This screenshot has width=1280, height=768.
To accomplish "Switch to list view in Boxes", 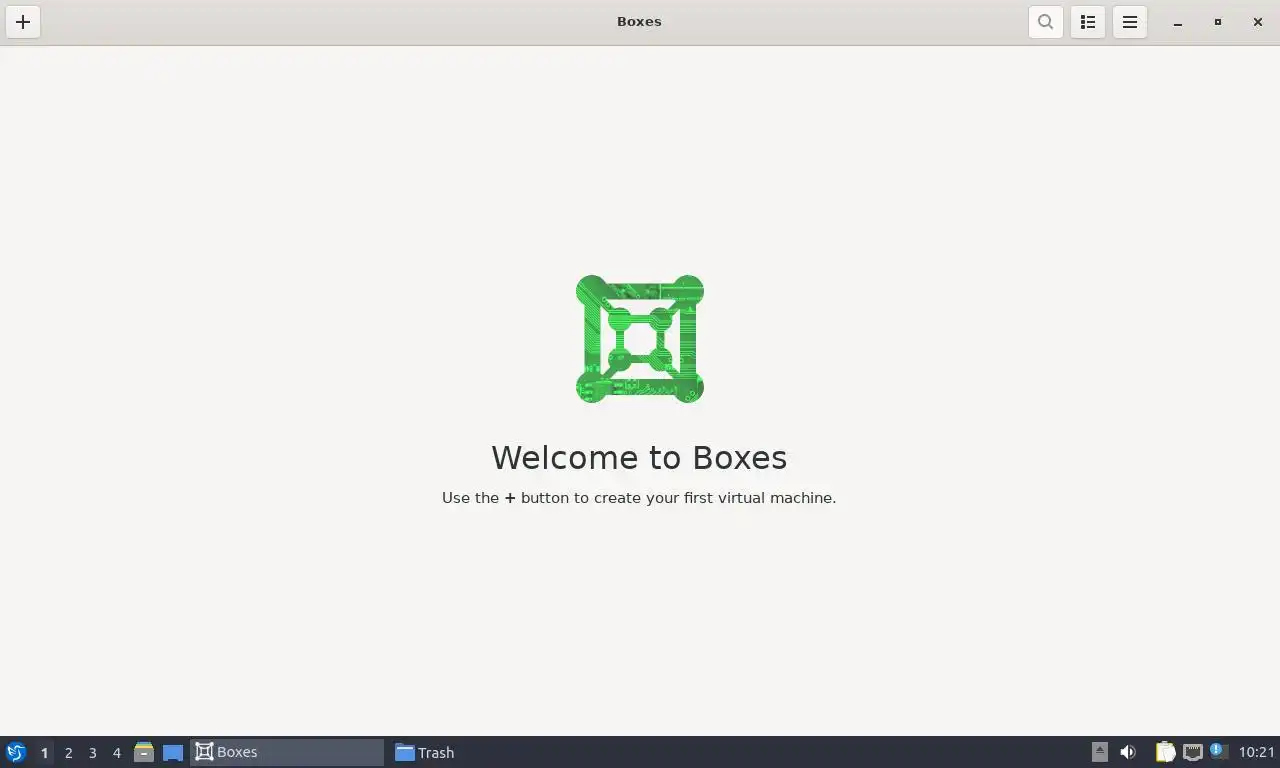I will click(x=1088, y=22).
